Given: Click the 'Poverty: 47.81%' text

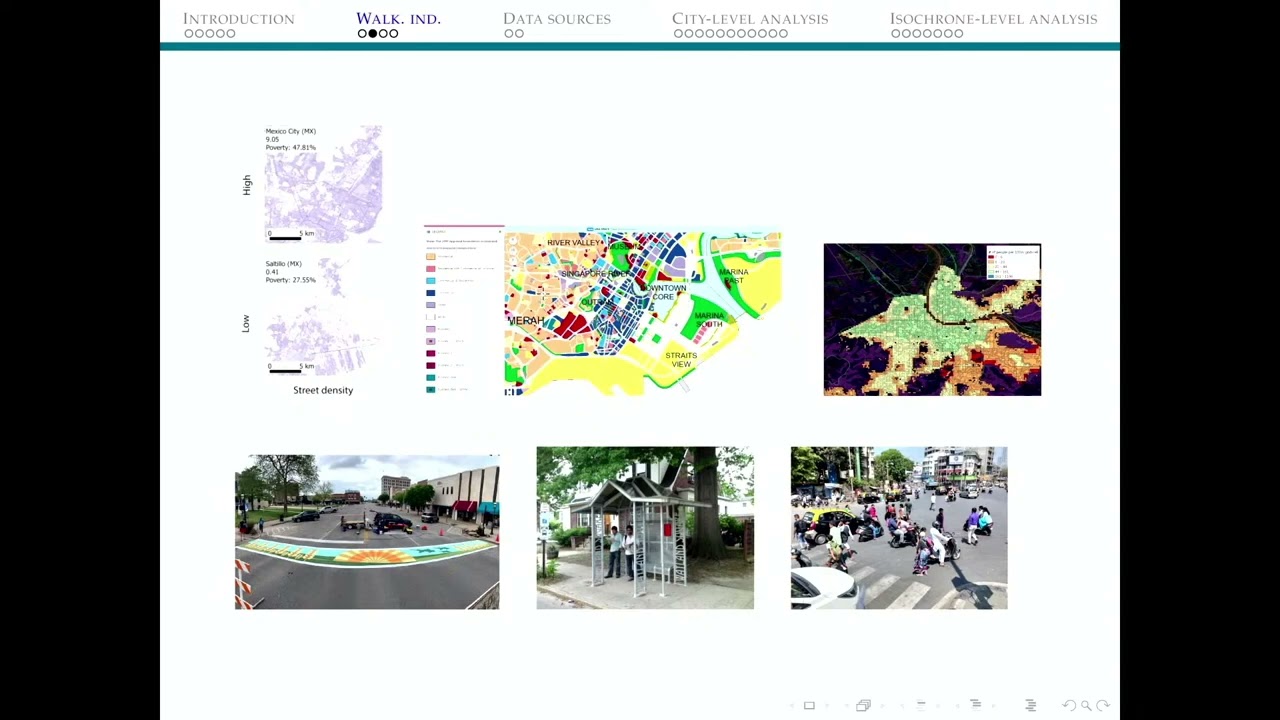Looking at the screenshot, I should 291,148.
